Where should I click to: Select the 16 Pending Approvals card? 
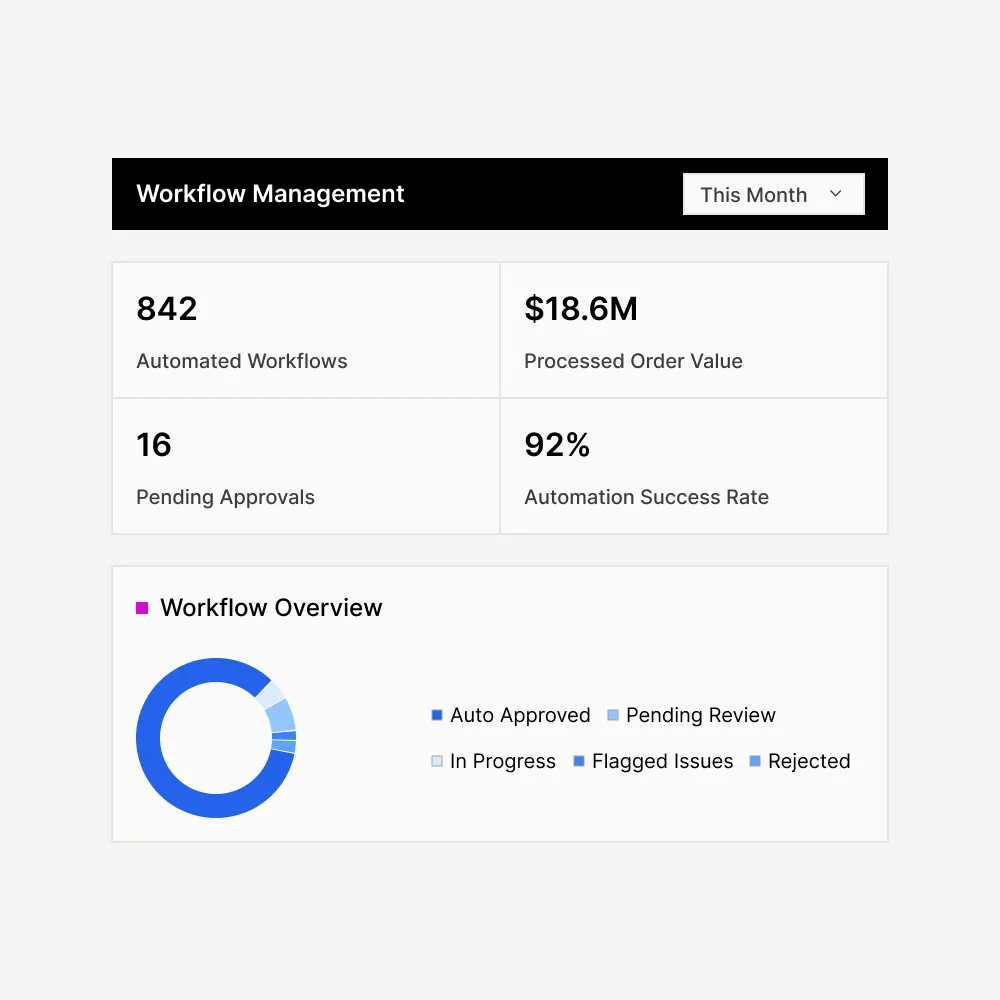click(306, 466)
